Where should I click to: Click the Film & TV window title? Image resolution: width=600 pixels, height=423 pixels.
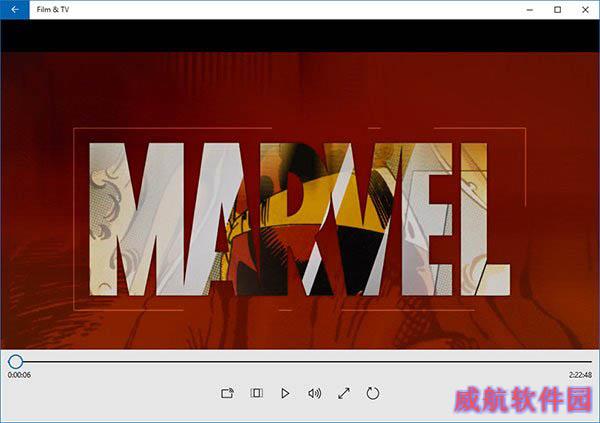tap(53, 10)
